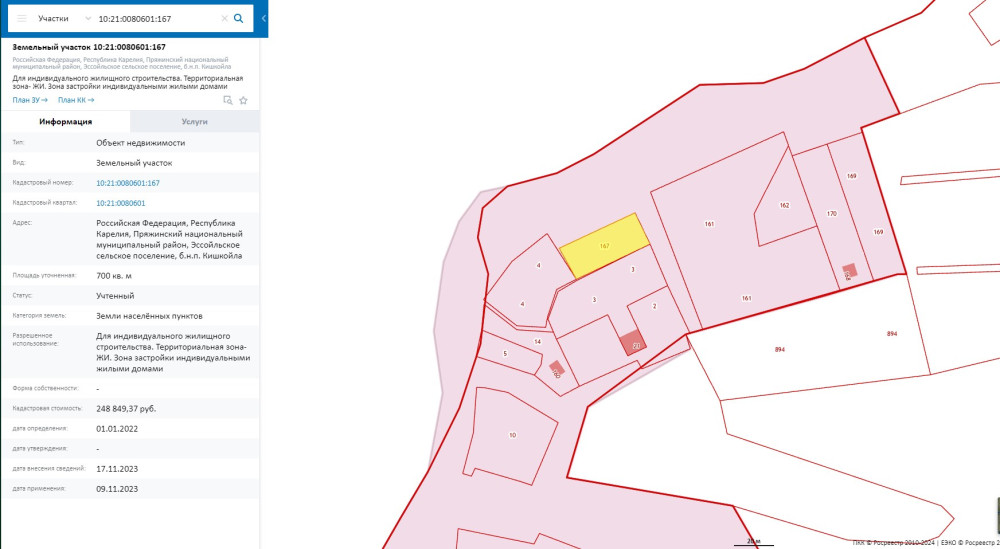Open the План ЗУ link
Viewport: 1000px width, 549px height.
tap(30, 100)
